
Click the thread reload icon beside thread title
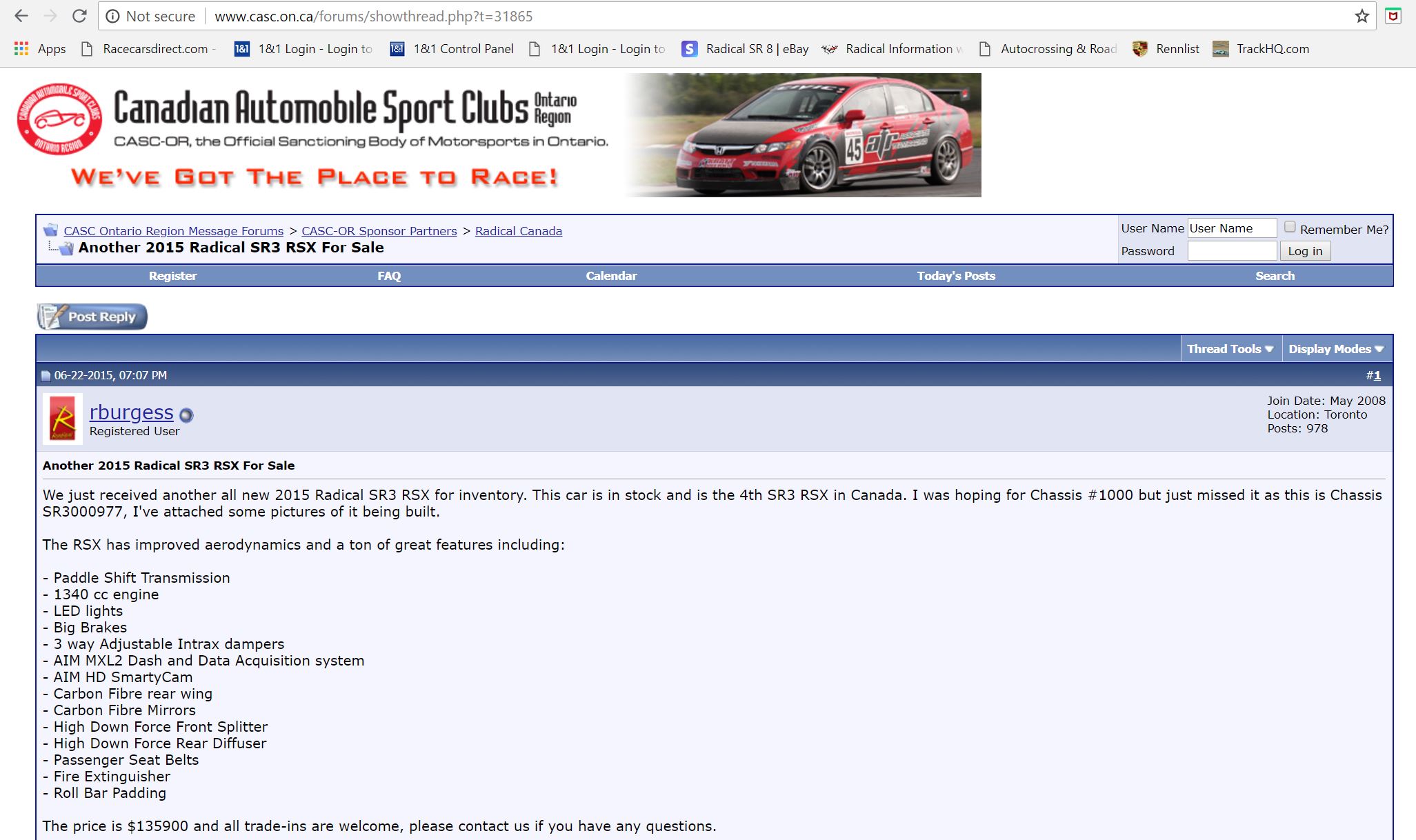pos(66,248)
